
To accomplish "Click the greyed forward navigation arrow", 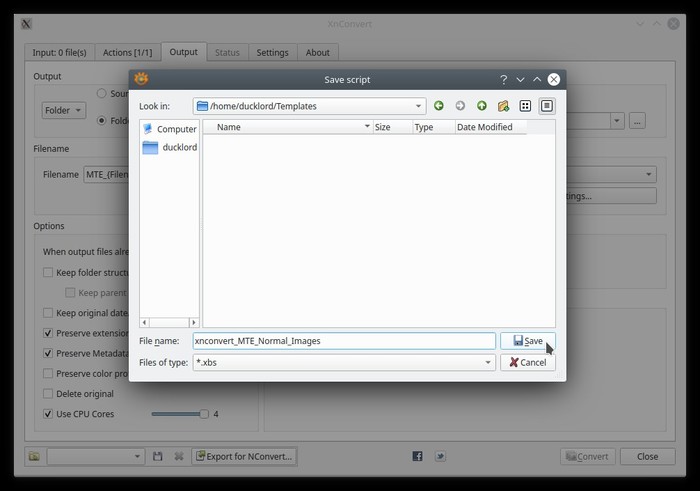I will pos(460,106).
